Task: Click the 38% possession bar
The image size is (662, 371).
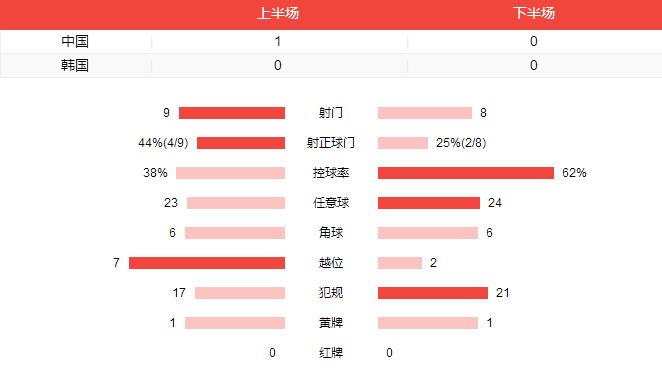Action: coord(231,173)
